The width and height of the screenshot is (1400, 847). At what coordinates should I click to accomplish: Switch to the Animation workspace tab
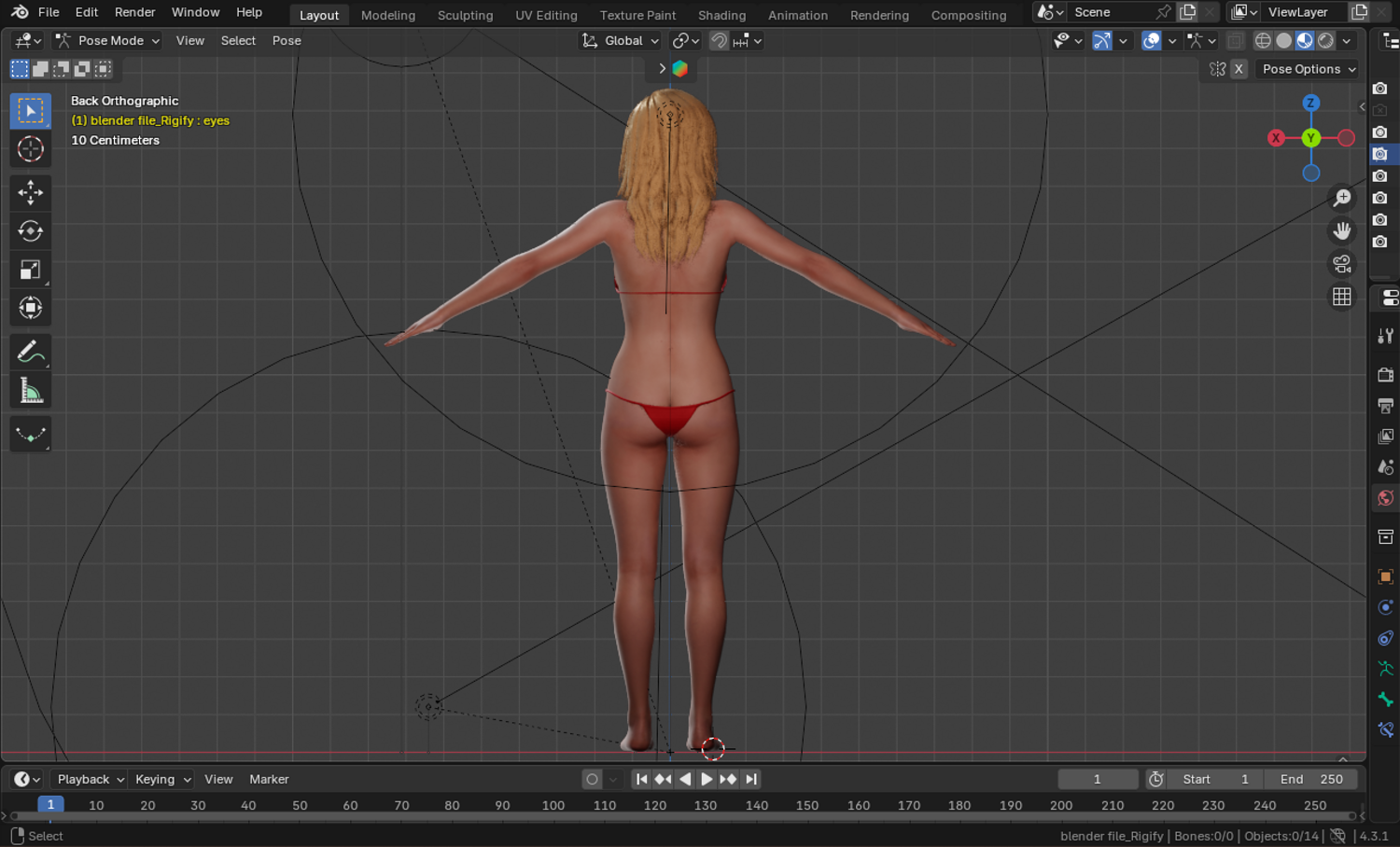(798, 15)
